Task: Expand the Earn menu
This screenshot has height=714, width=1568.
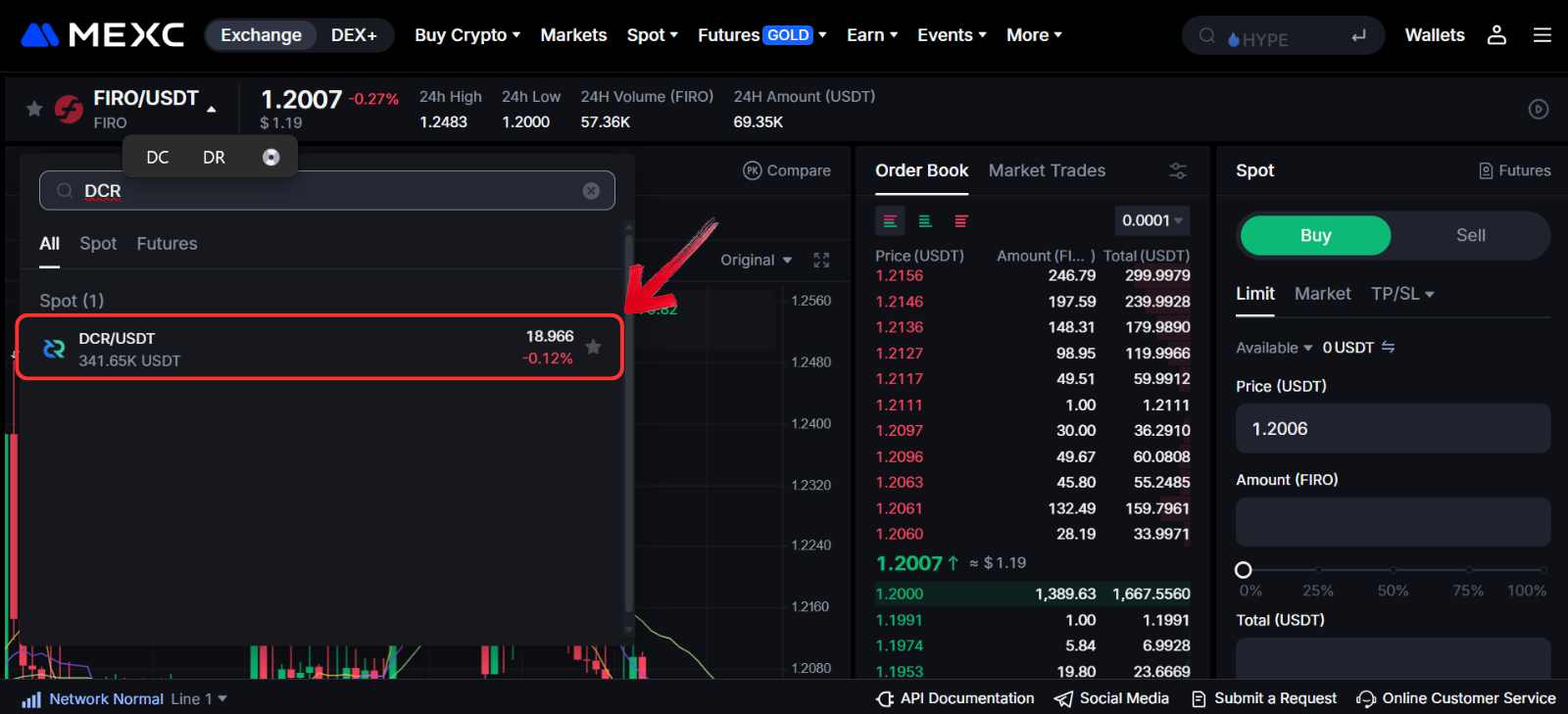Action: tap(872, 35)
